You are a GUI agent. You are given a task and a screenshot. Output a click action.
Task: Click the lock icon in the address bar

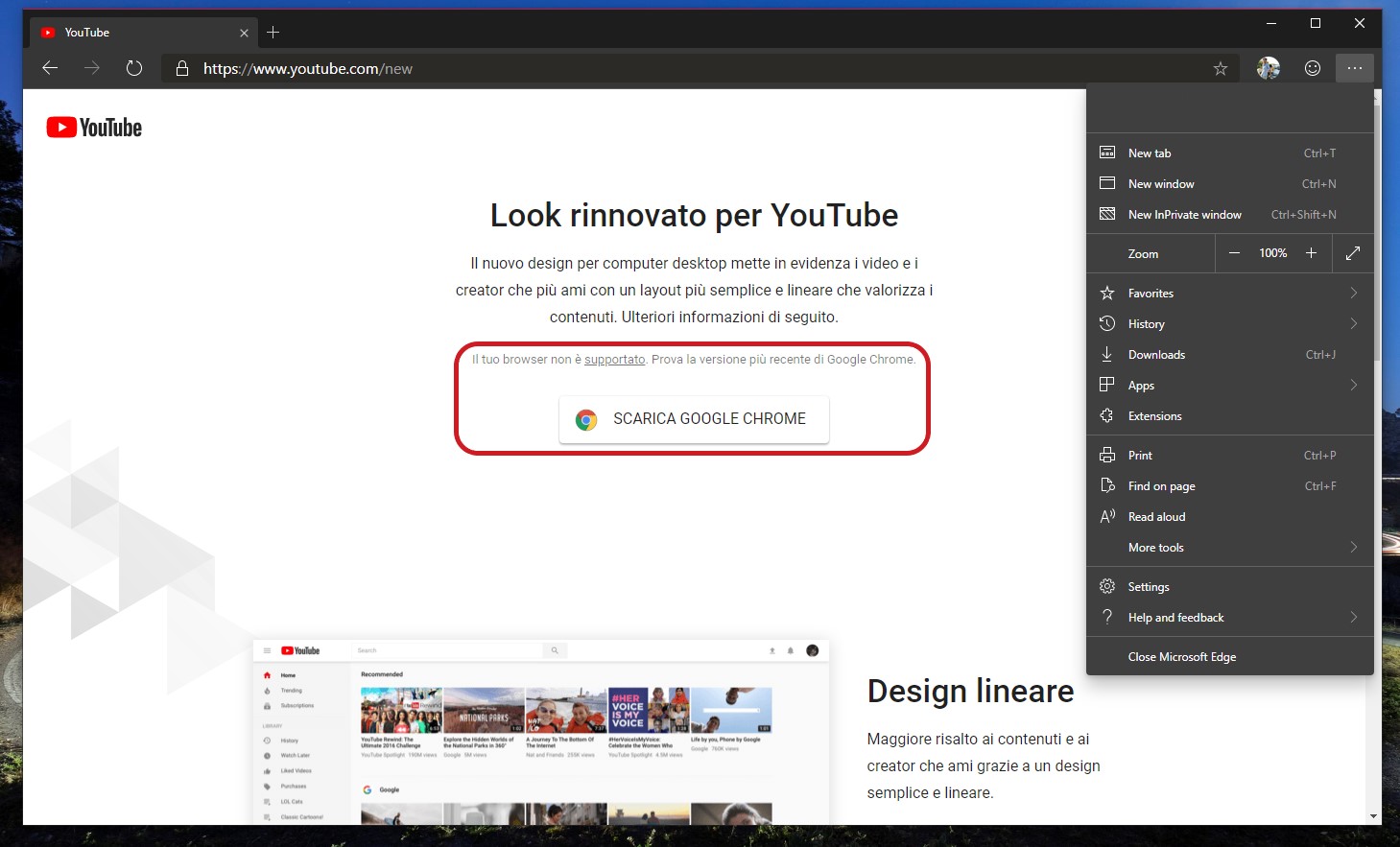(x=181, y=68)
